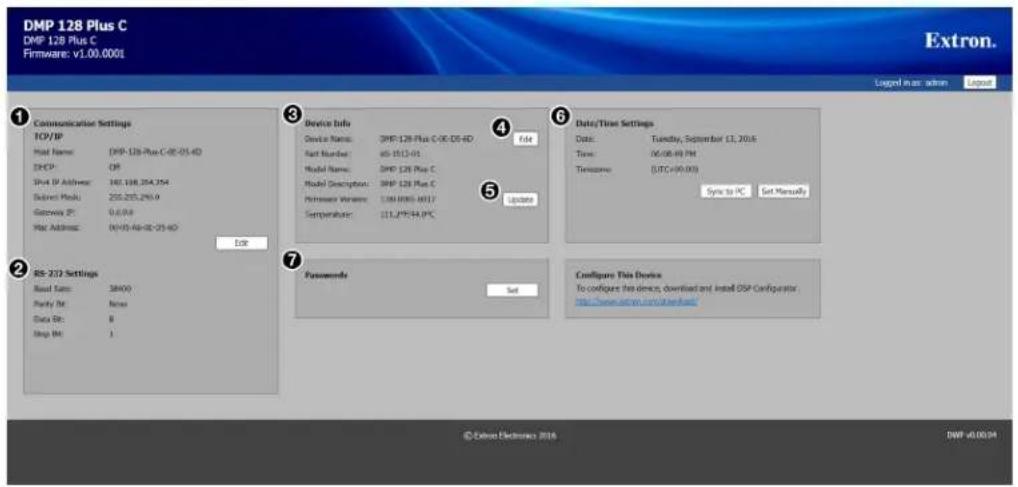
Task: Click the Host Name value
Action: (x=155, y=152)
